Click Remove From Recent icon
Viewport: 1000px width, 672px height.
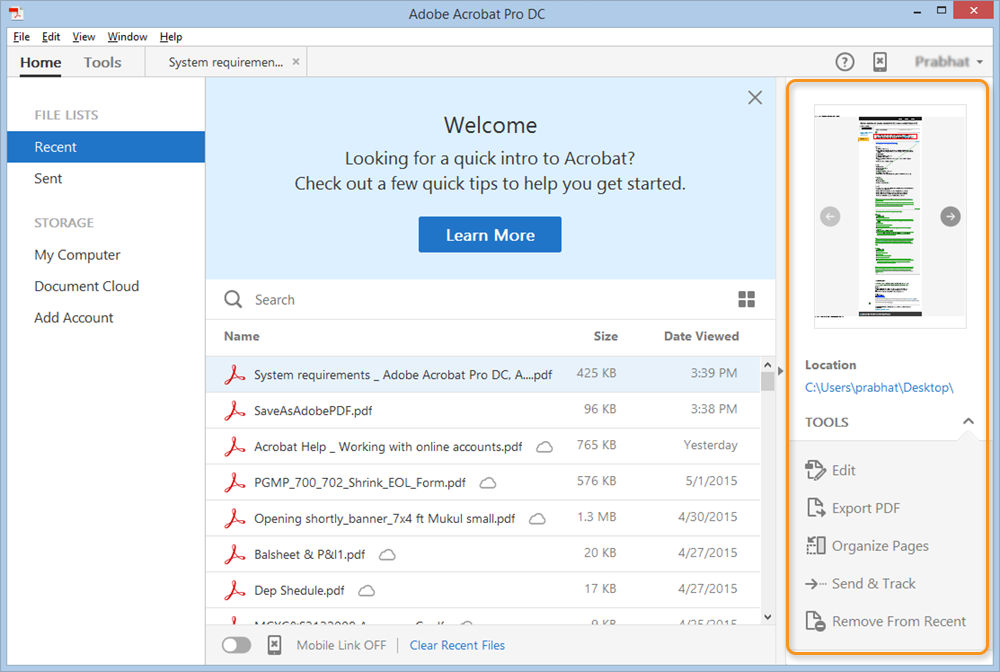tap(815, 621)
